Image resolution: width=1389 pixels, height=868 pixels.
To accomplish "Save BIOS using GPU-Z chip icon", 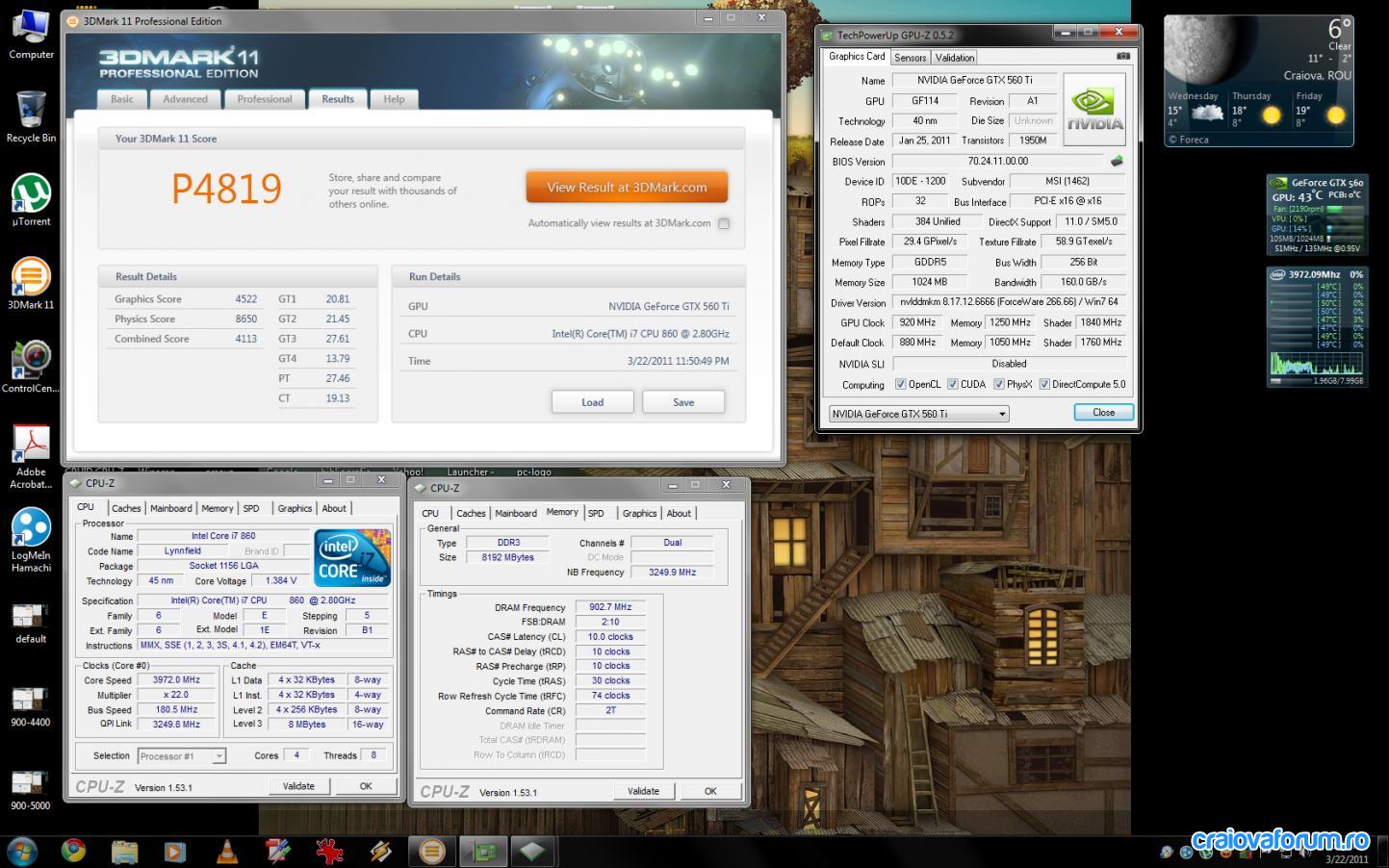I will pos(1117,161).
